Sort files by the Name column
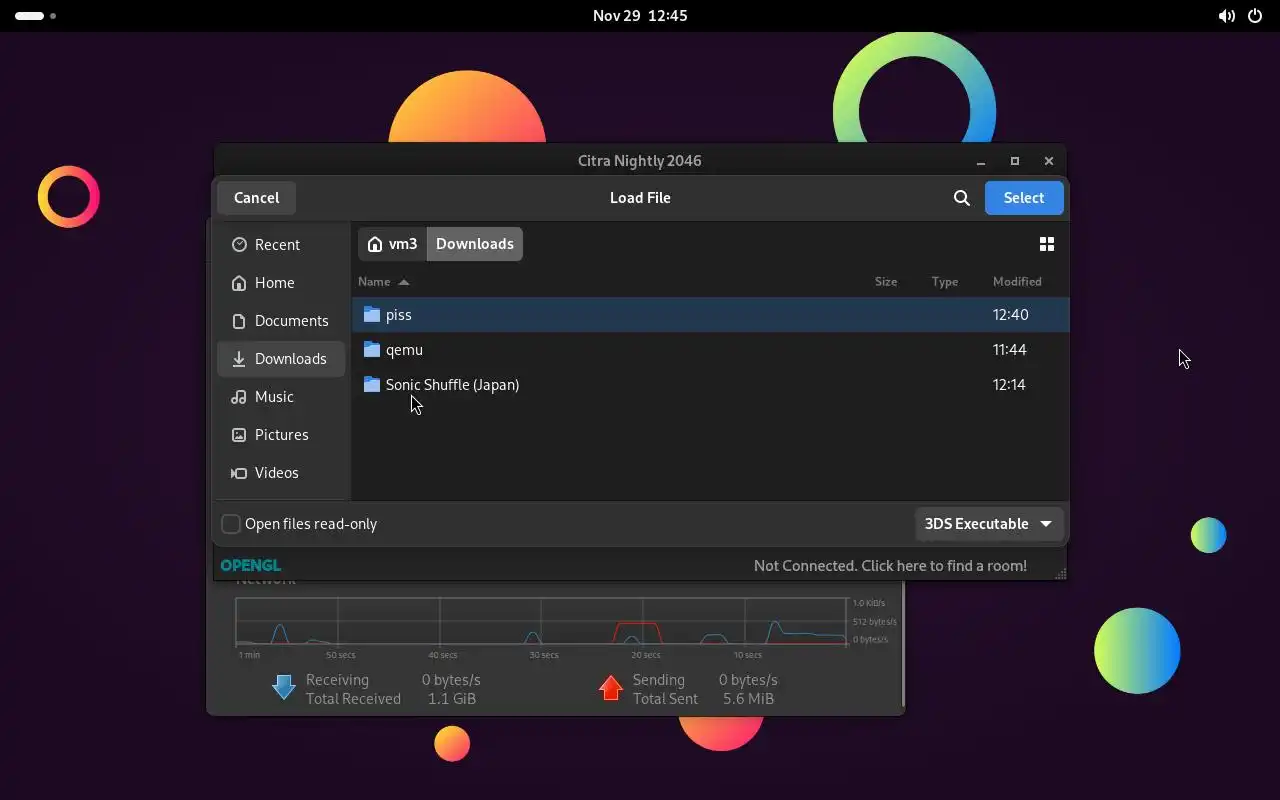Viewport: 1280px width, 800px height. click(383, 282)
